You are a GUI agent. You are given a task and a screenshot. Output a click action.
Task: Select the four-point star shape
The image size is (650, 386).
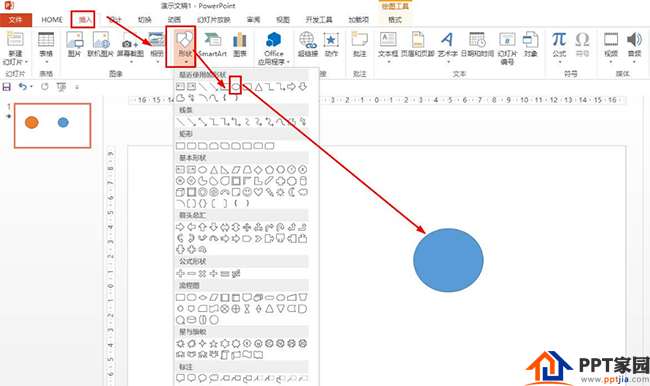click(x=202, y=343)
